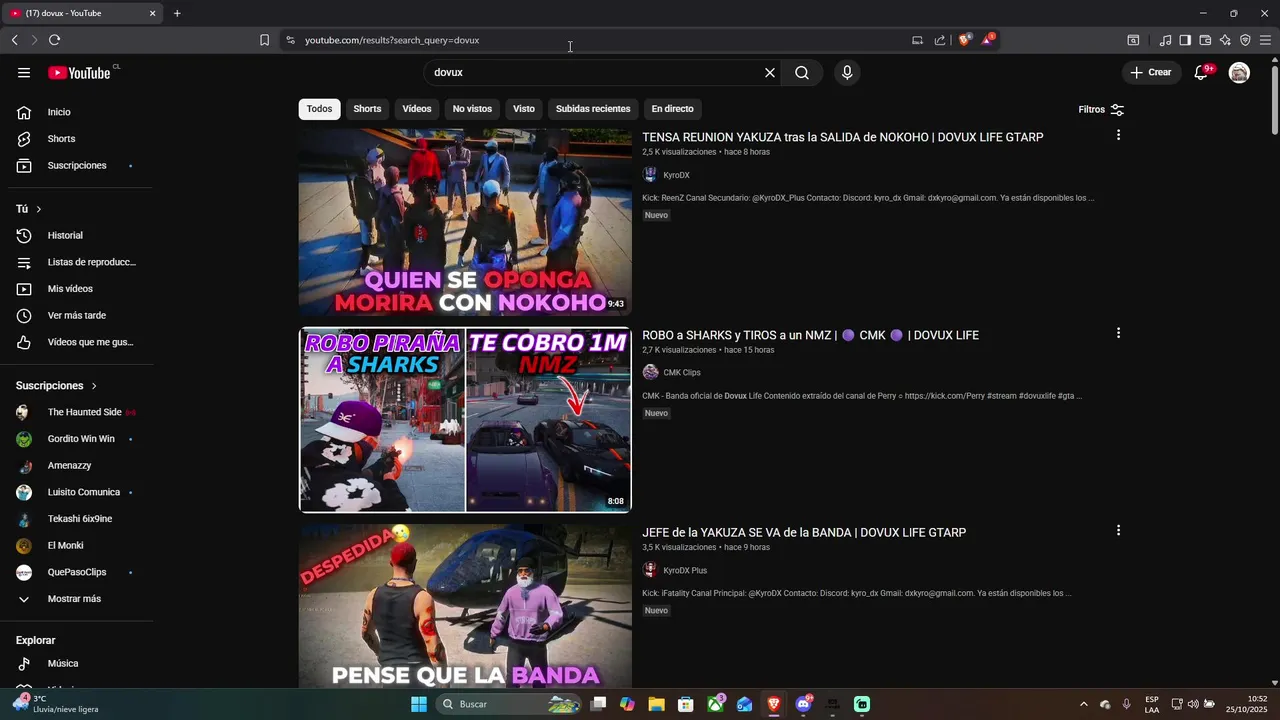
Task: Open the YouTube hamburger guide menu
Action: (x=24, y=72)
